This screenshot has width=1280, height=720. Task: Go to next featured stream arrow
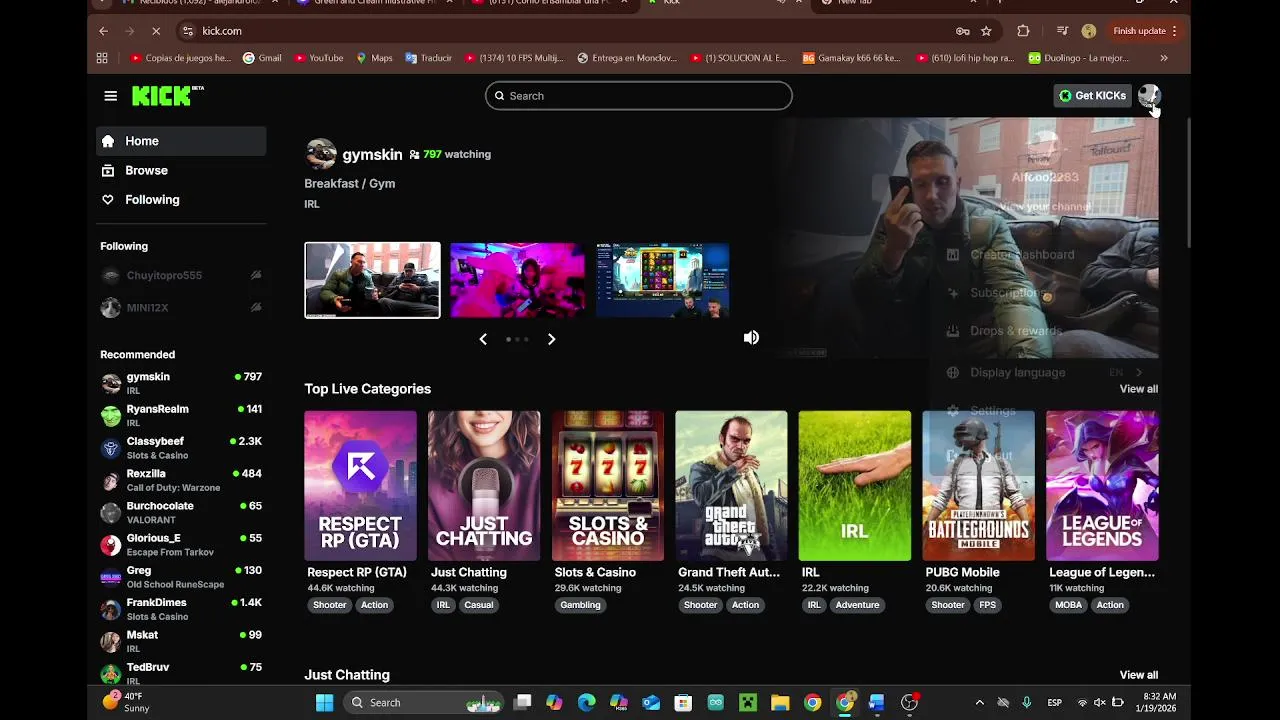coord(551,339)
